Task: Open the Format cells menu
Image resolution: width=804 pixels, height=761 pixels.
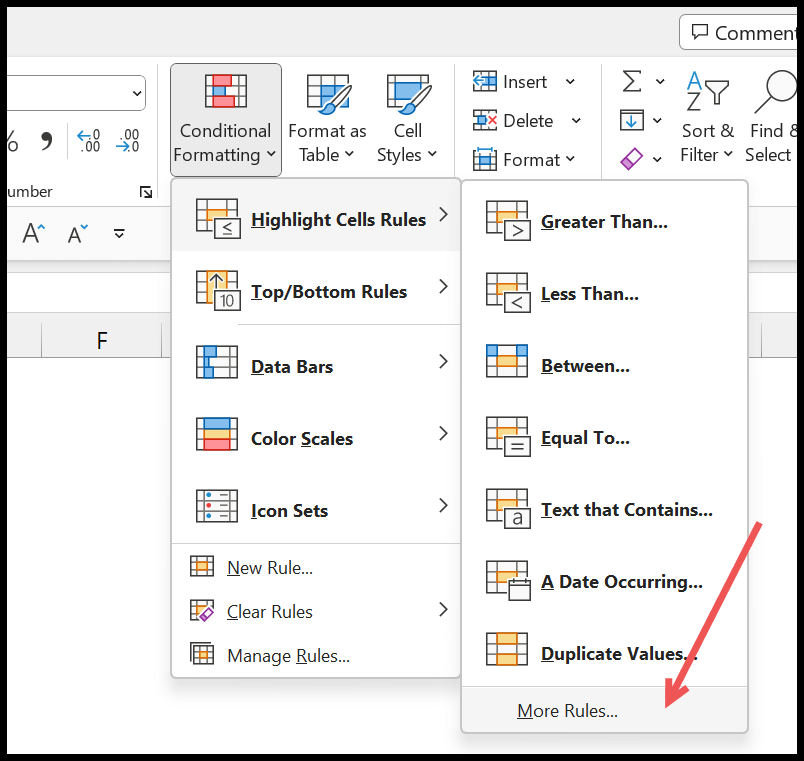Action: coord(524,159)
